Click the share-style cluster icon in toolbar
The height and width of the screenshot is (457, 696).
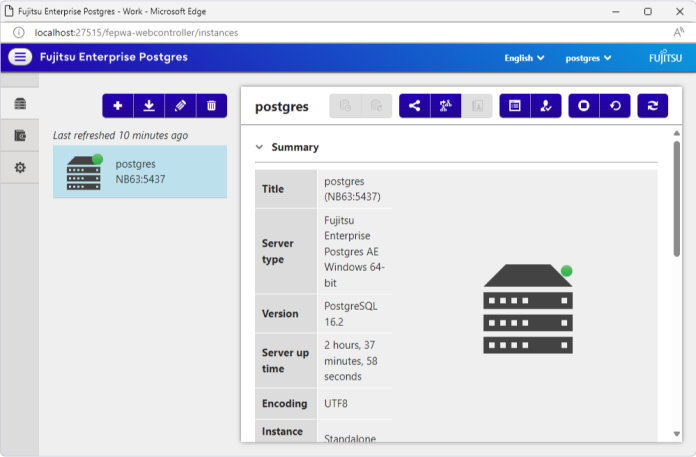click(x=414, y=106)
